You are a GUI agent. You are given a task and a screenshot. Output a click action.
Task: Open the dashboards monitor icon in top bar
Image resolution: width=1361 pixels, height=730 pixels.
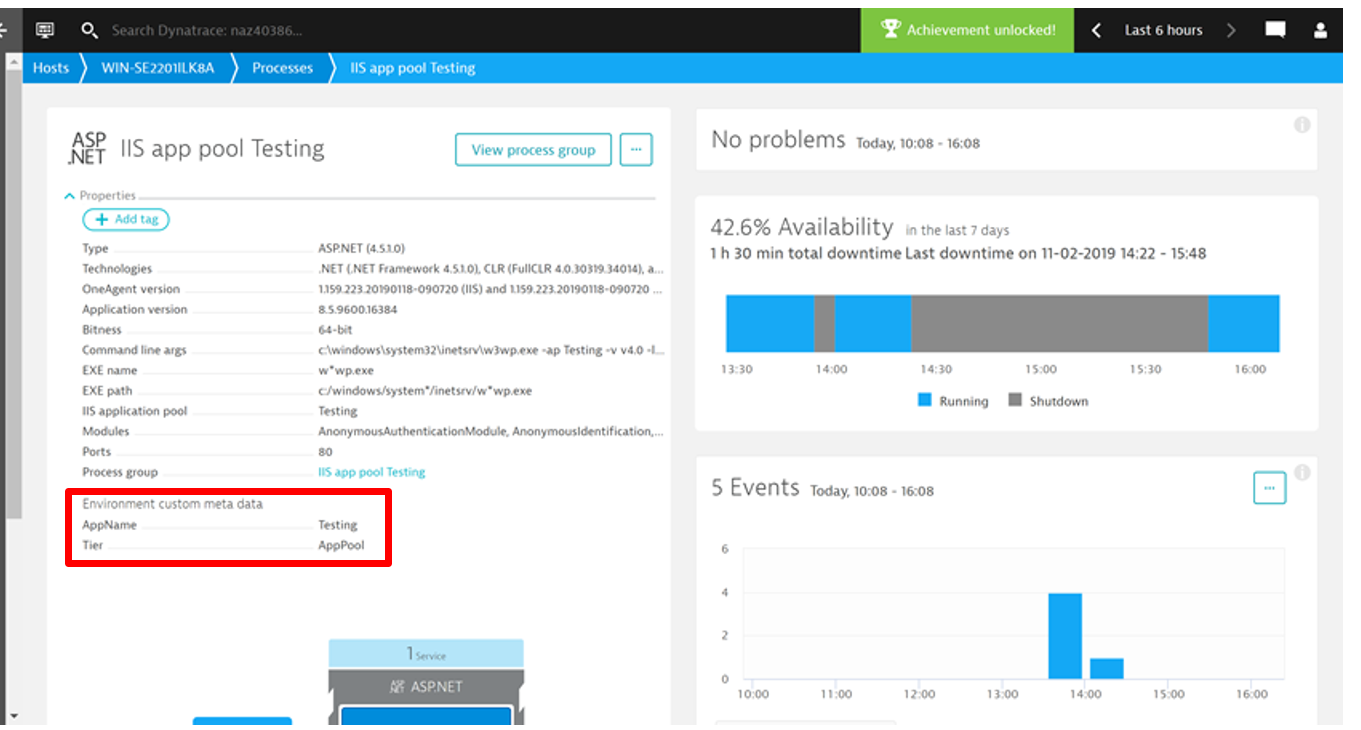point(45,30)
